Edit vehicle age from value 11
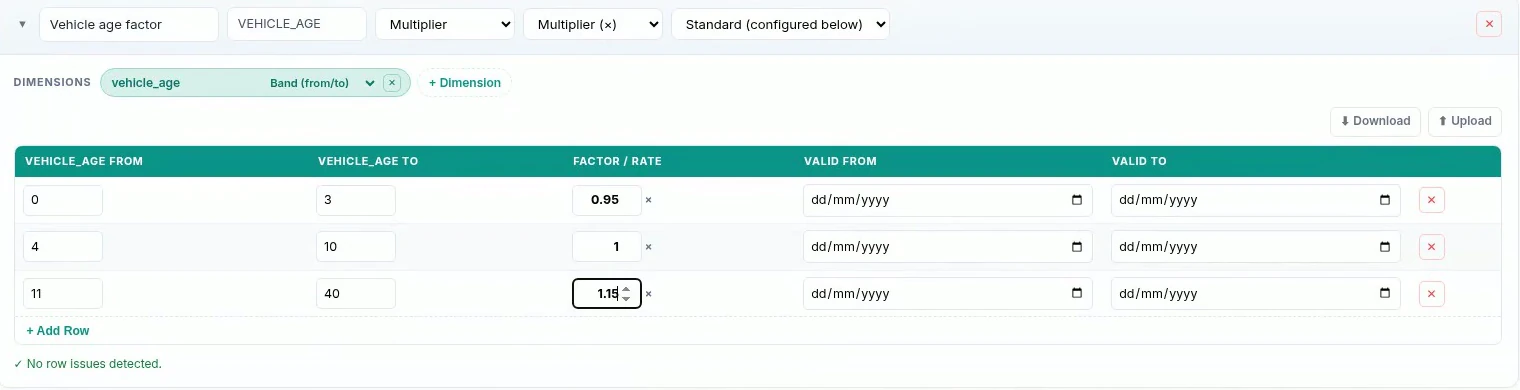Screen dimensions: 1520x390 63,294
